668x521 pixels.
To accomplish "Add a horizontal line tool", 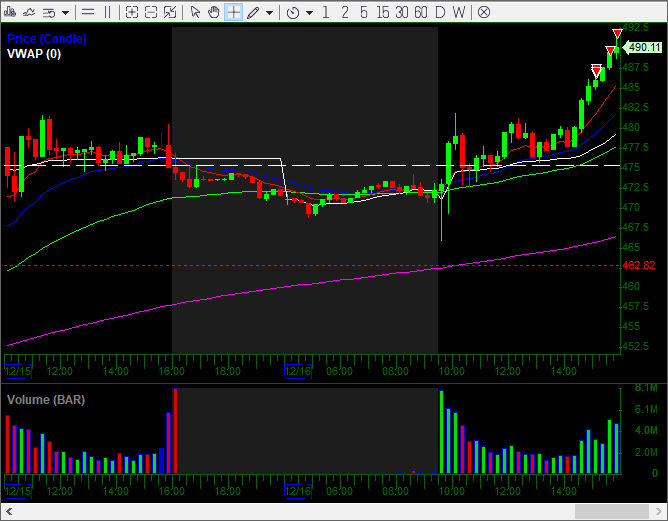I will tap(88, 12).
